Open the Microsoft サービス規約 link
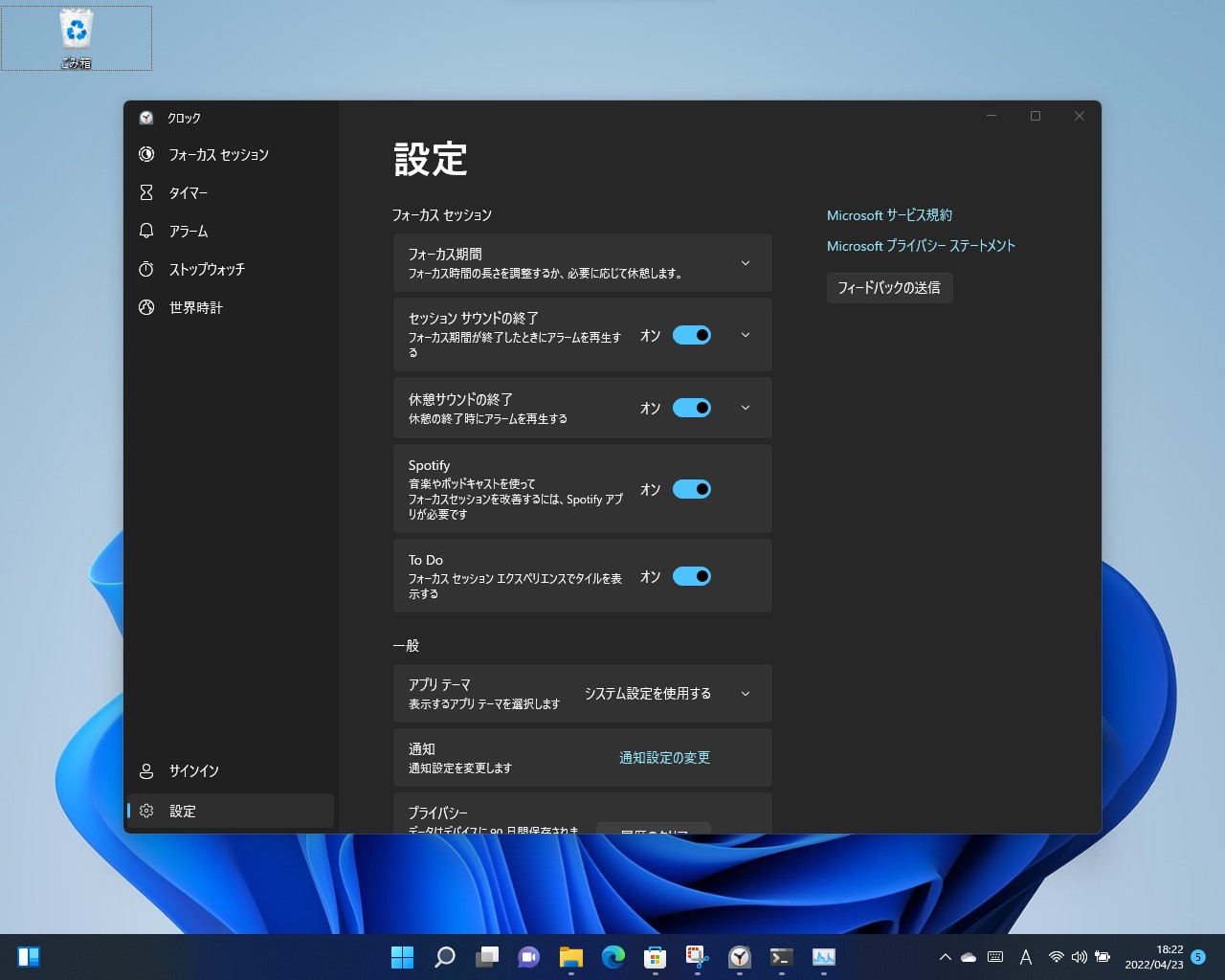This screenshot has width=1225, height=980. pyautogui.click(x=888, y=214)
